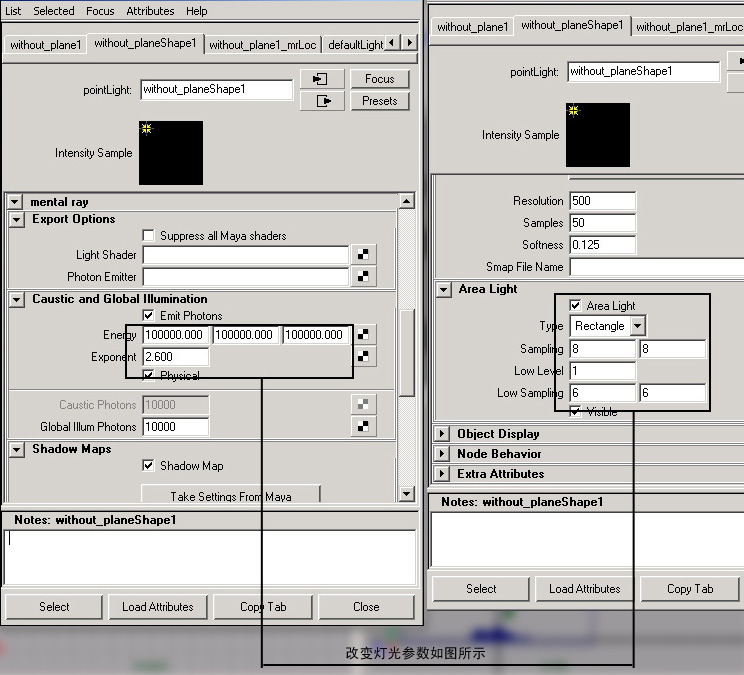
Task: Click the go-to-input-connection arrow icon
Action: coord(322,79)
